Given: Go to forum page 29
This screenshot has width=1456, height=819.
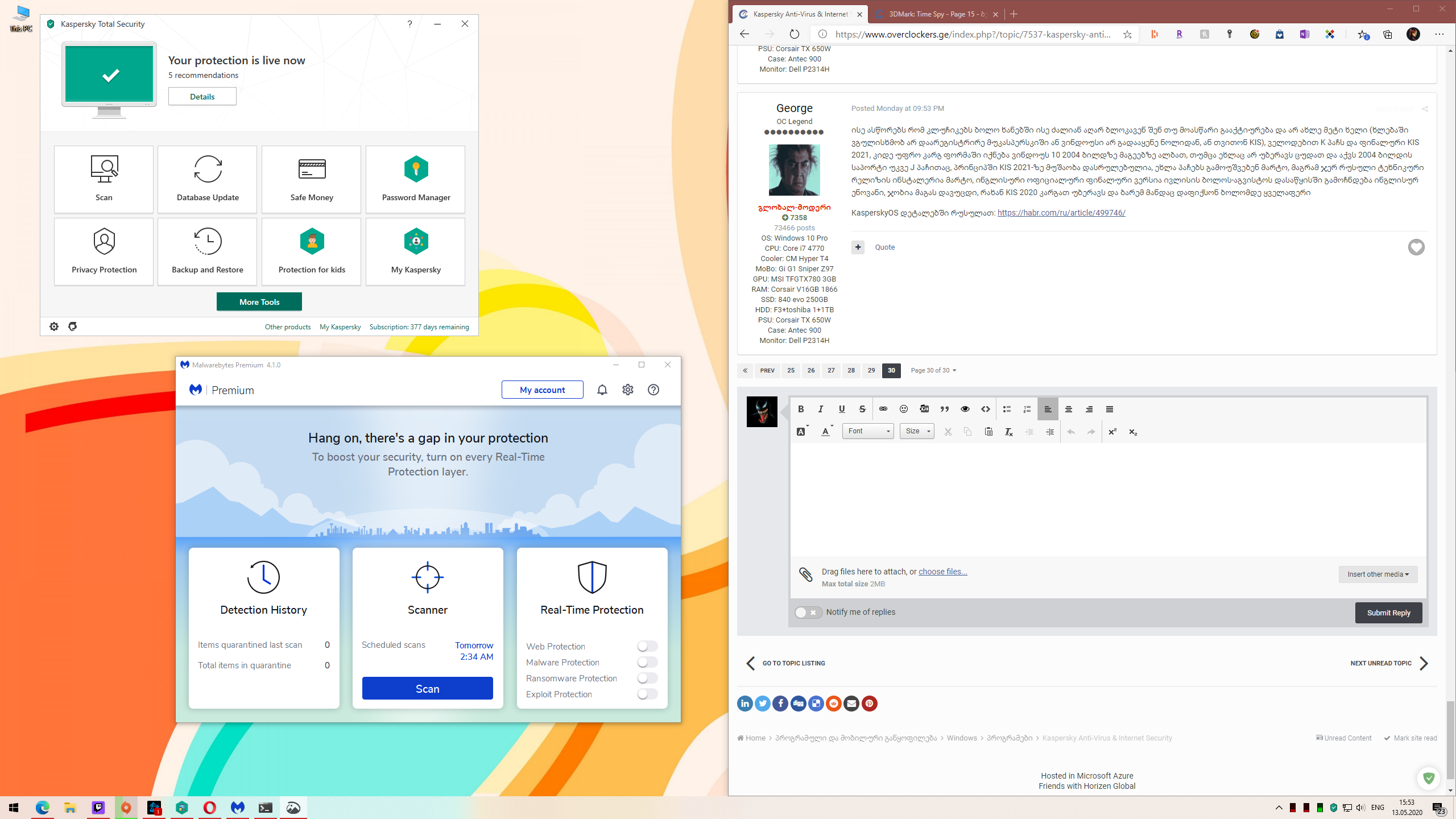Looking at the screenshot, I should (871, 370).
